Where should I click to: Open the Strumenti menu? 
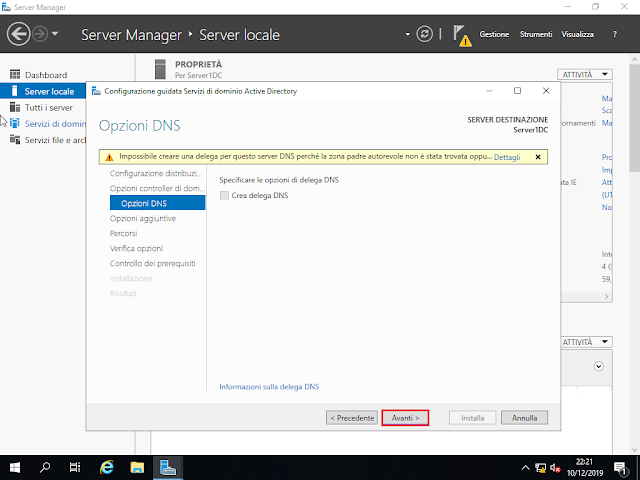(536, 34)
